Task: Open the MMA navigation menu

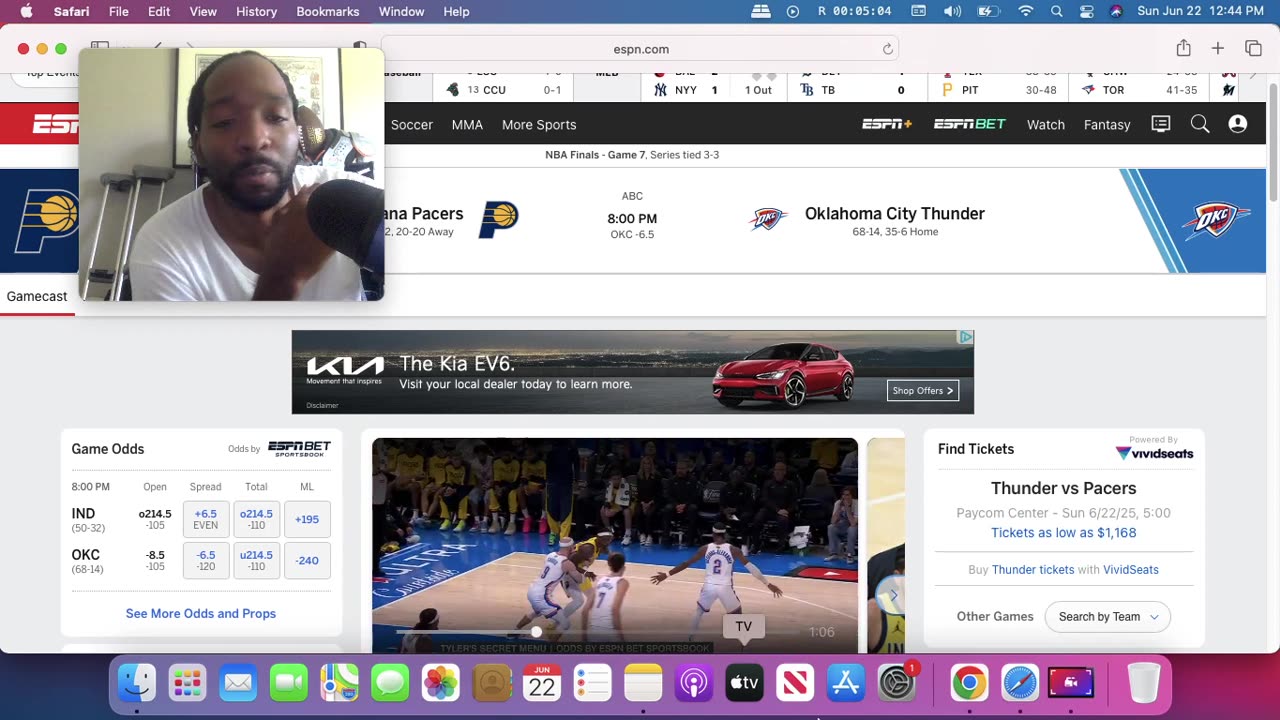Action: (467, 124)
